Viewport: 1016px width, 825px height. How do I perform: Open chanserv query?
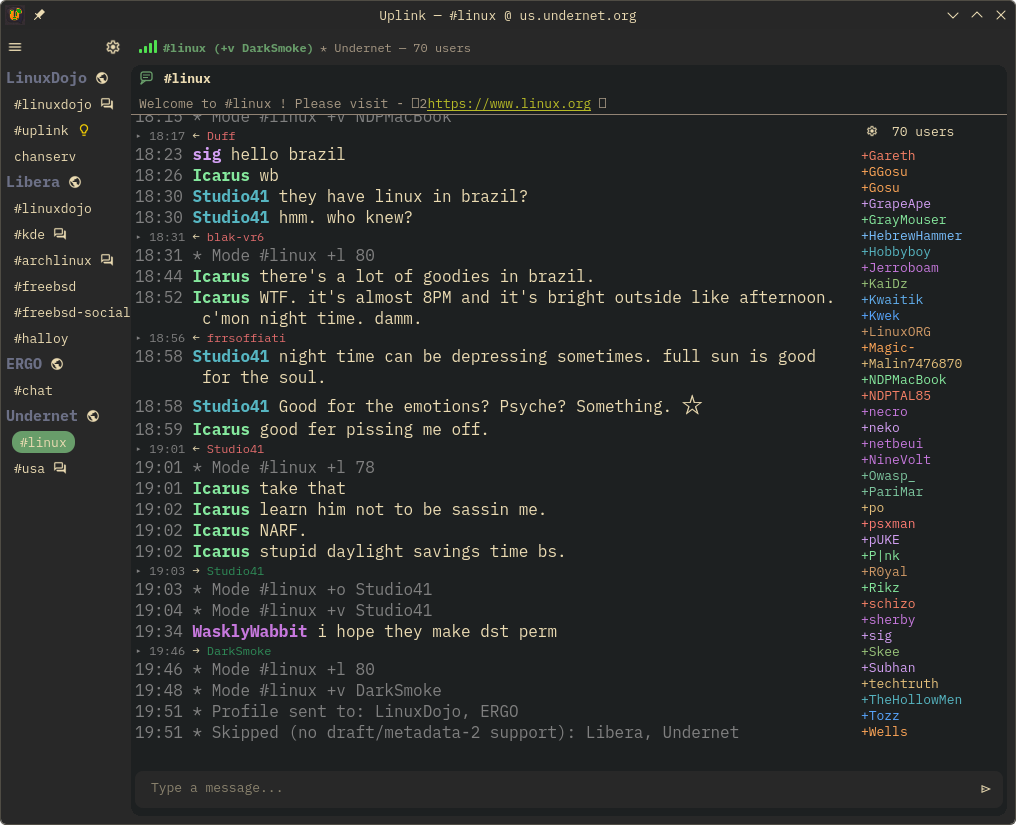click(45, 156)
